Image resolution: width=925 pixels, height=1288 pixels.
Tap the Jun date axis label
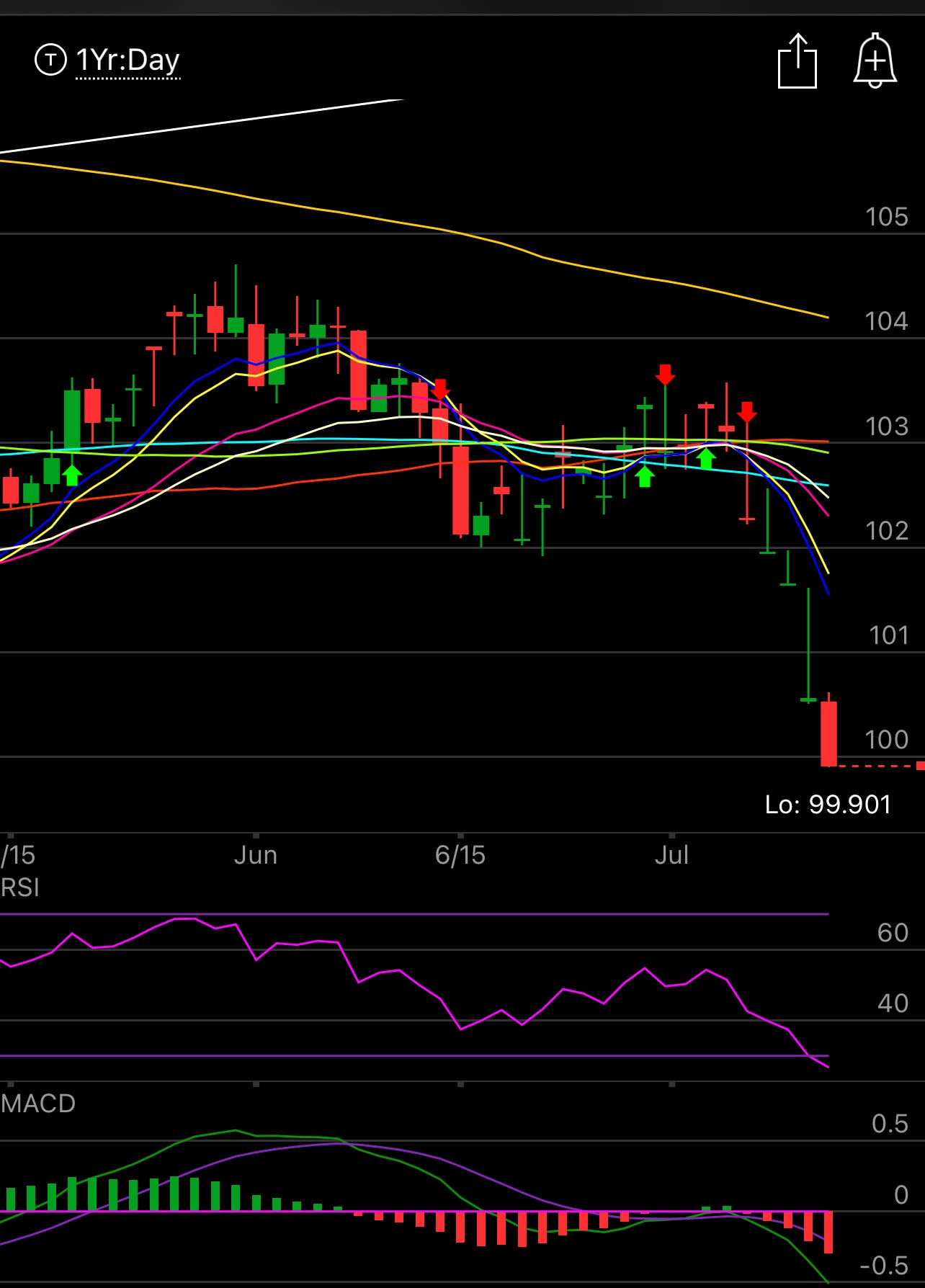256,855
